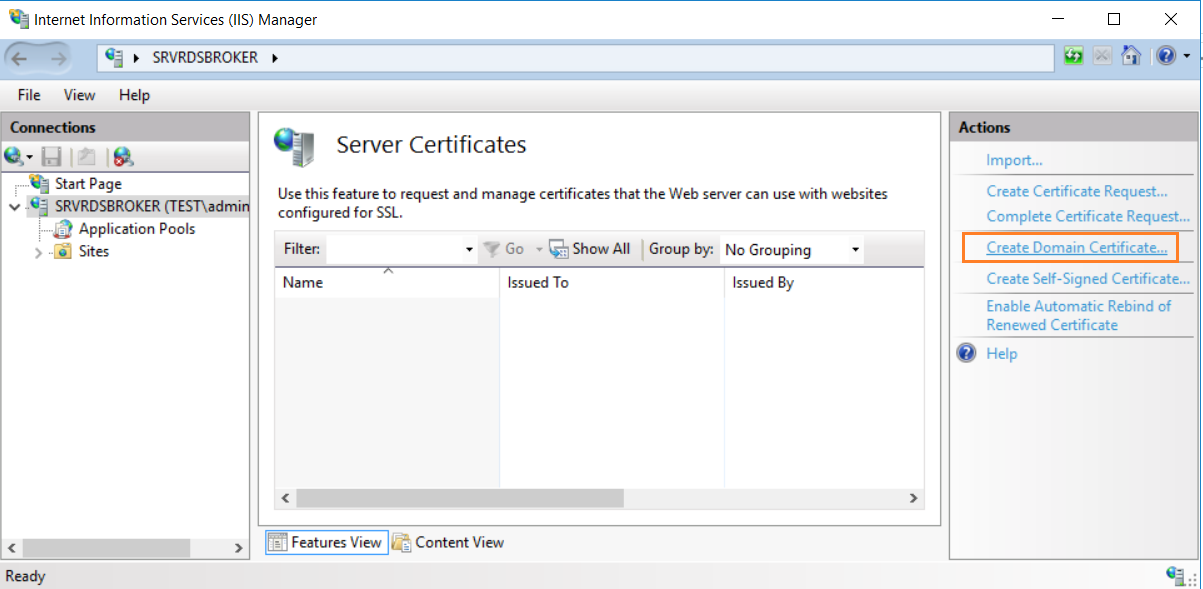
Task: Click the server icon in the address bar
Action: [x=115, y=57]
